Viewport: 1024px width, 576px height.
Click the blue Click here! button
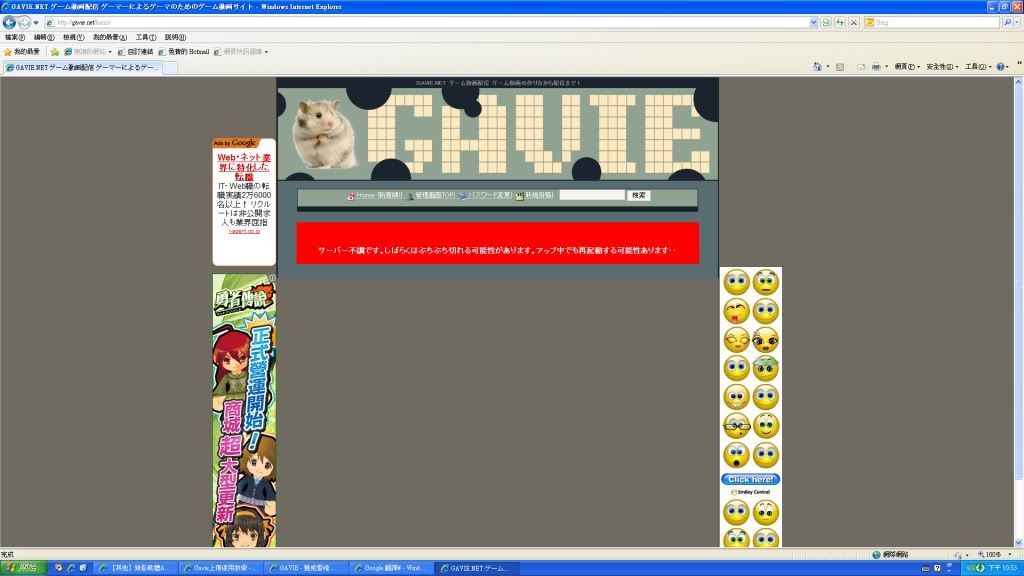(750, 479)
